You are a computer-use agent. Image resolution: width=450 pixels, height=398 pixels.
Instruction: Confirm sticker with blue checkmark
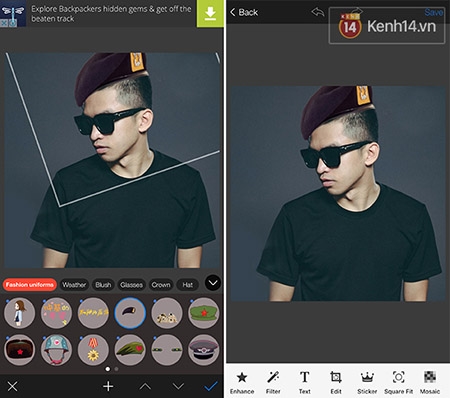[x=211, y=386]
